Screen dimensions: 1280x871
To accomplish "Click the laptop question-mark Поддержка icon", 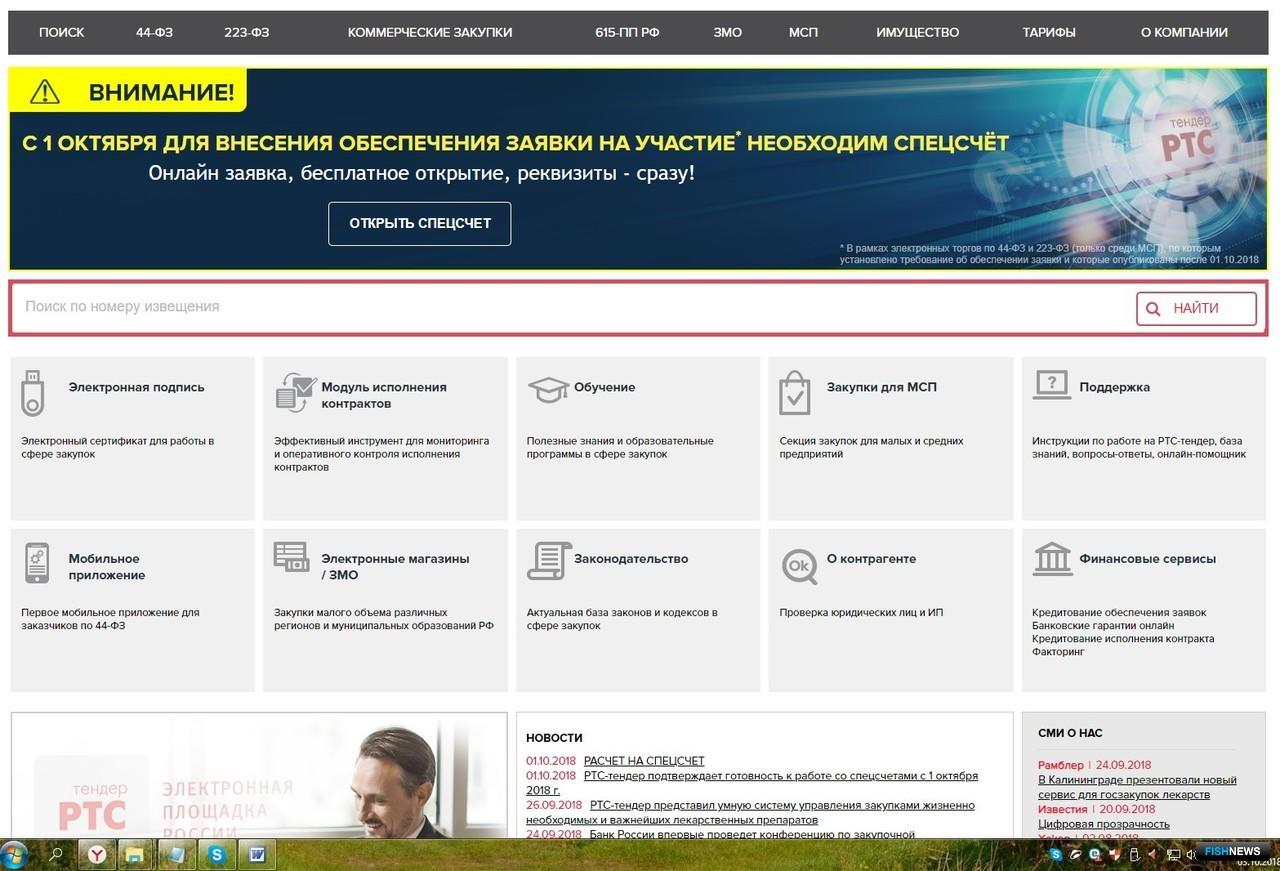I will (1052, 385).
